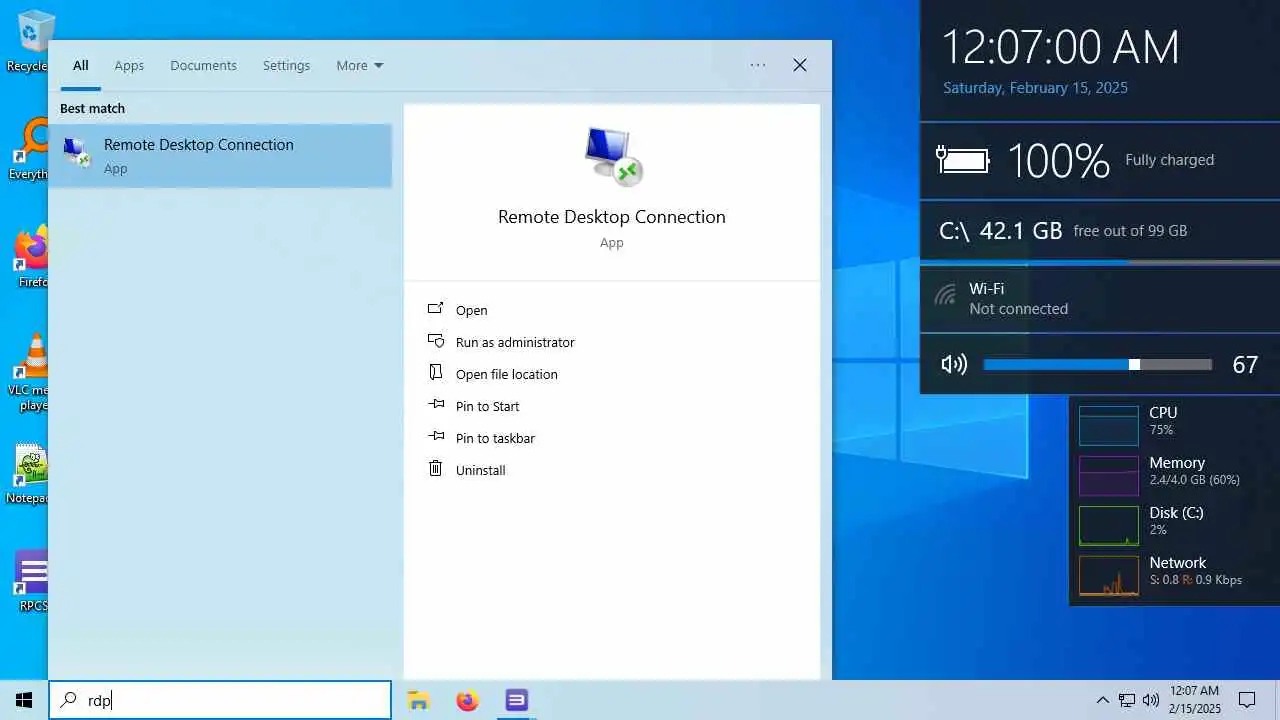Open the RPCS desktop shortcut

[31, 580]
